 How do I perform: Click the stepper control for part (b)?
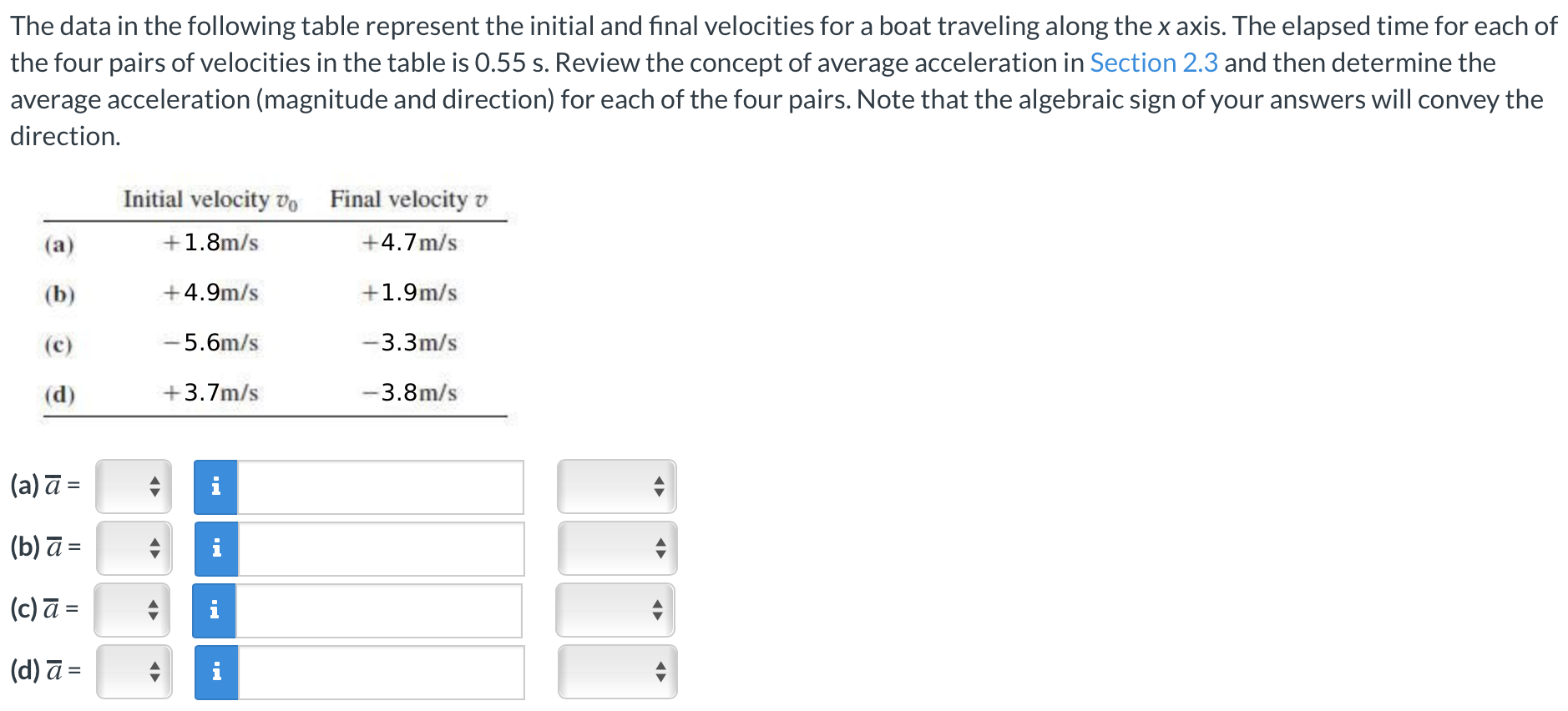[x=134, y=548]
